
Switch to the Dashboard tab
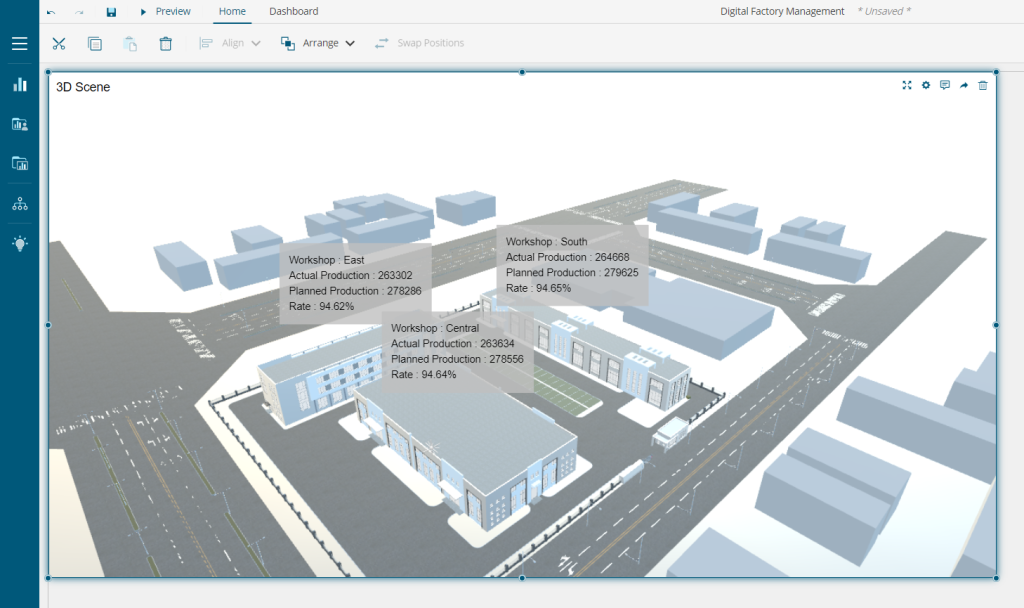pos(293,12)
